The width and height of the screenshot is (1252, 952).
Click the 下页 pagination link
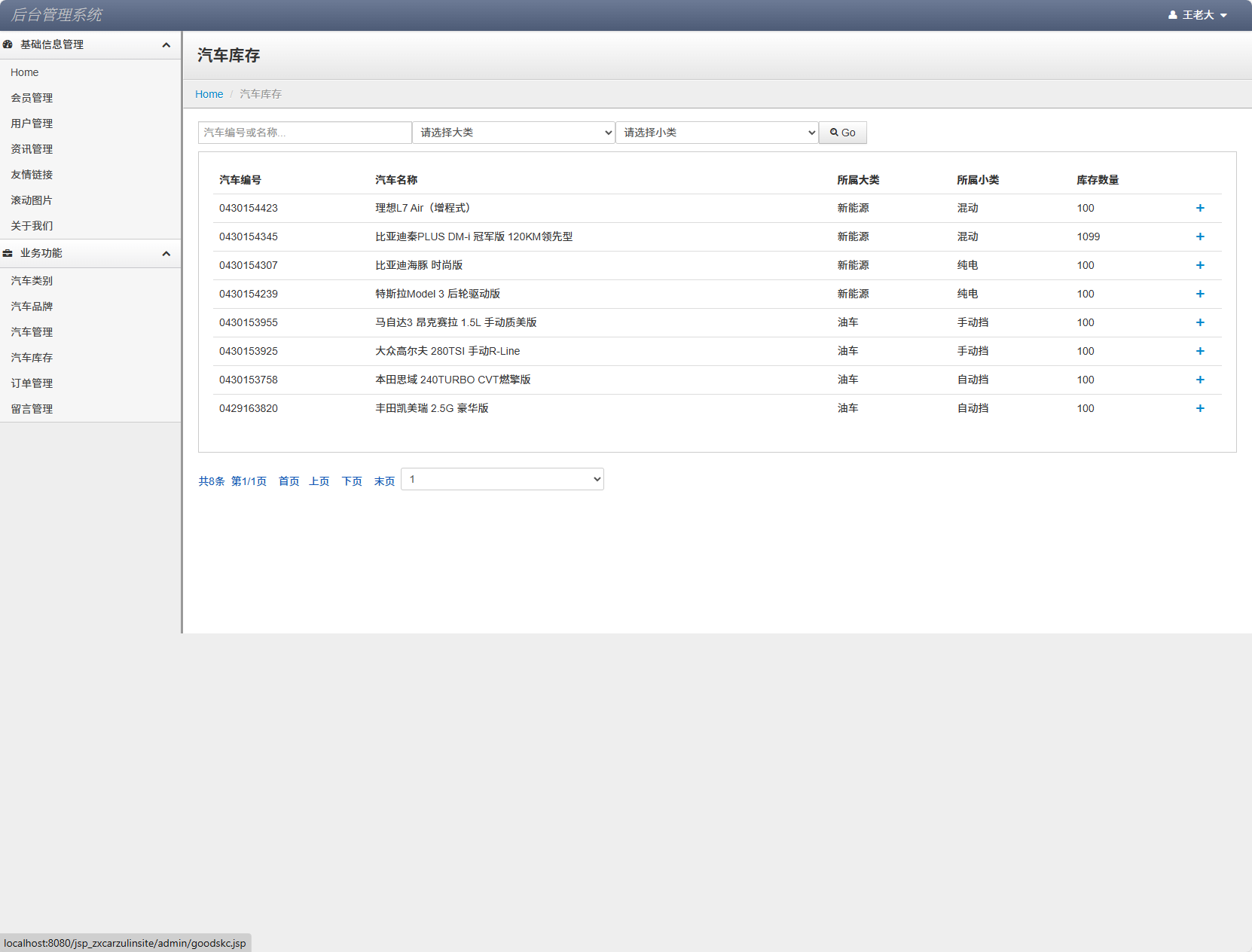click(352, 481)
